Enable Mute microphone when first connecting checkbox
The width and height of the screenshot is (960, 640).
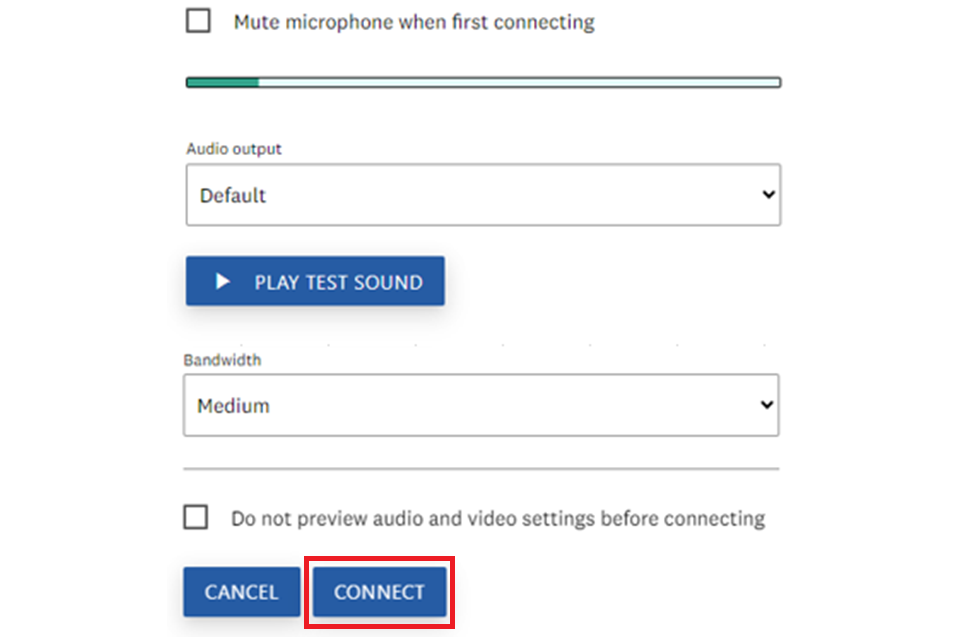point(198,21)
